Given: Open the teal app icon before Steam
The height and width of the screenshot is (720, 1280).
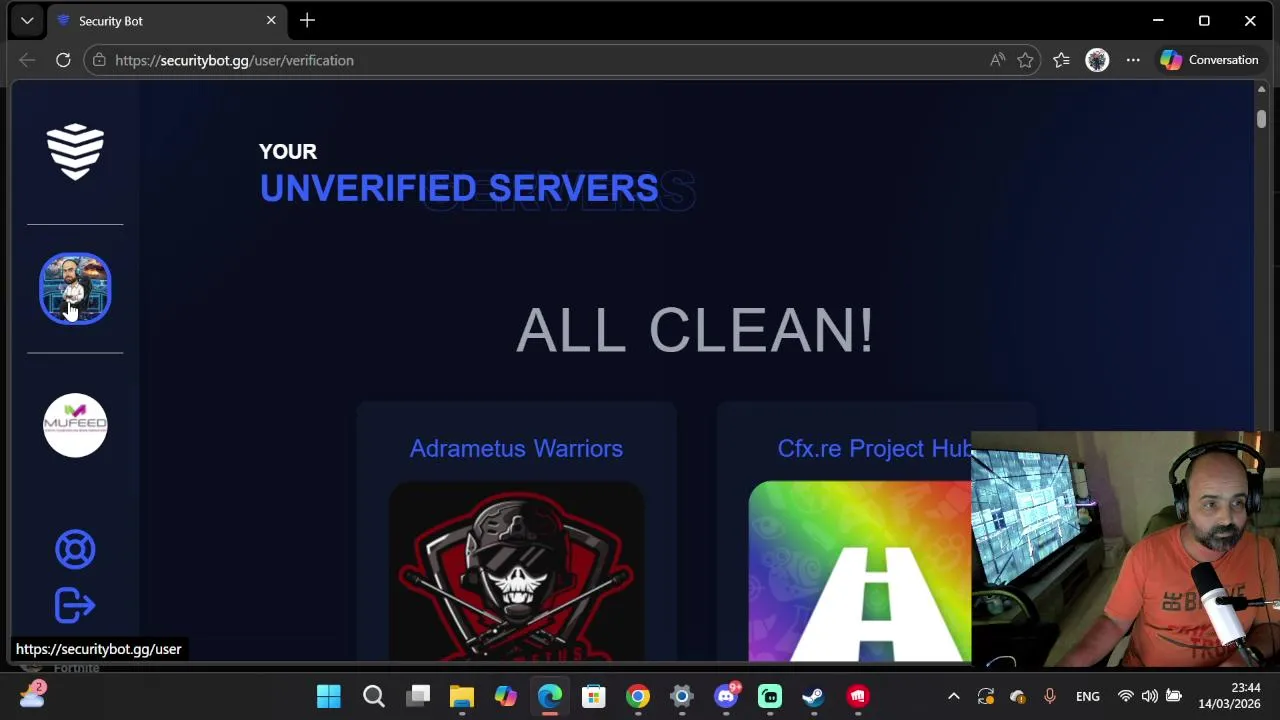Looking at the screenshot, I should point(770,696).
